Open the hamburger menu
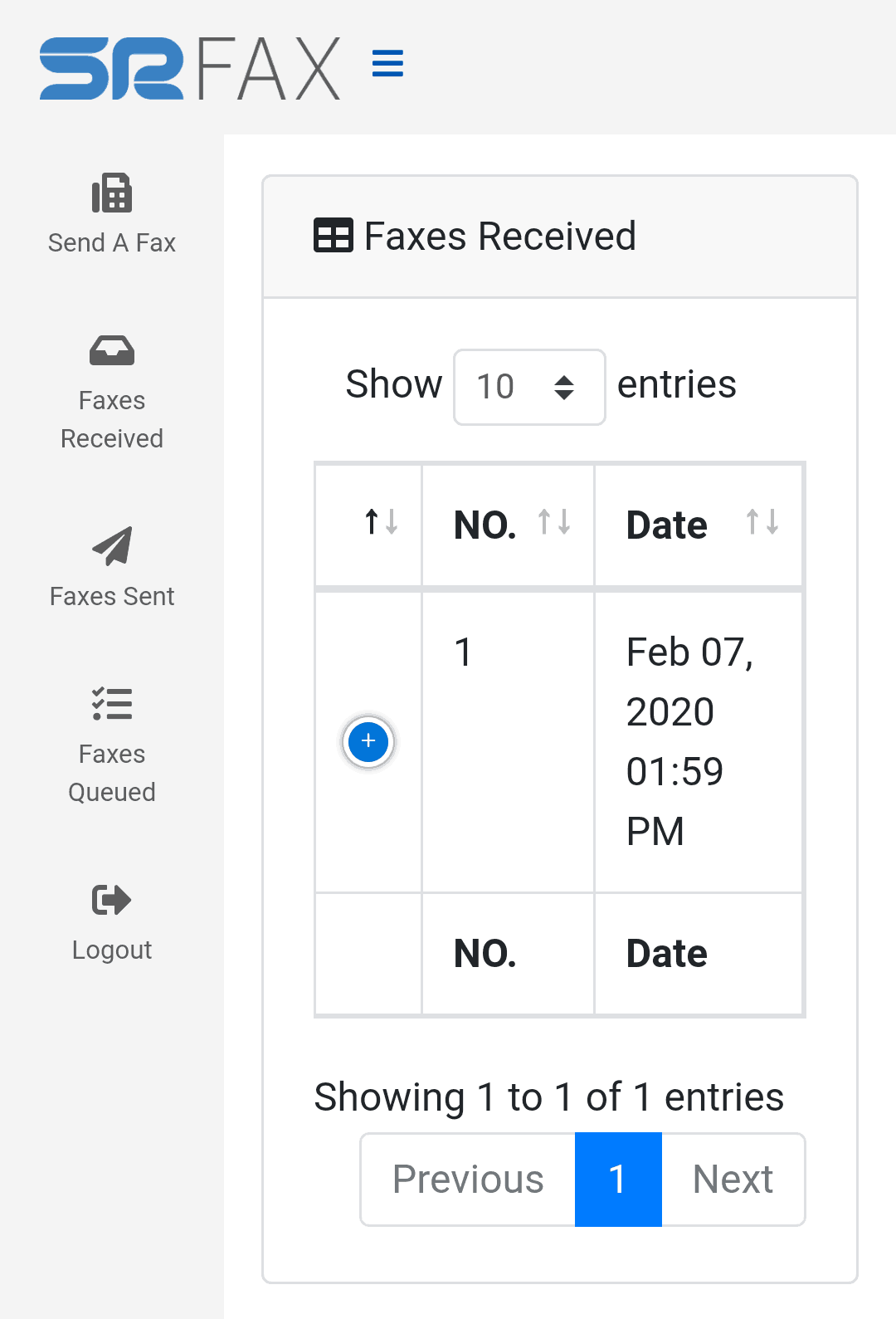This screenshot has height=1319, width=896. point(387,63)
